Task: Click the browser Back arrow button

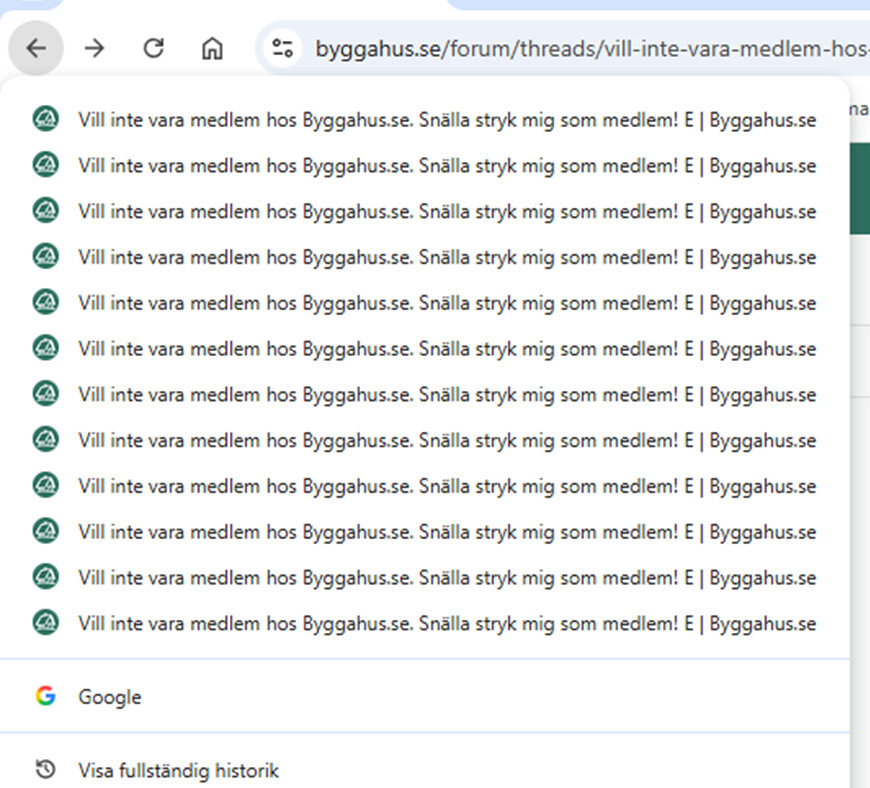Action: point(36,48)
